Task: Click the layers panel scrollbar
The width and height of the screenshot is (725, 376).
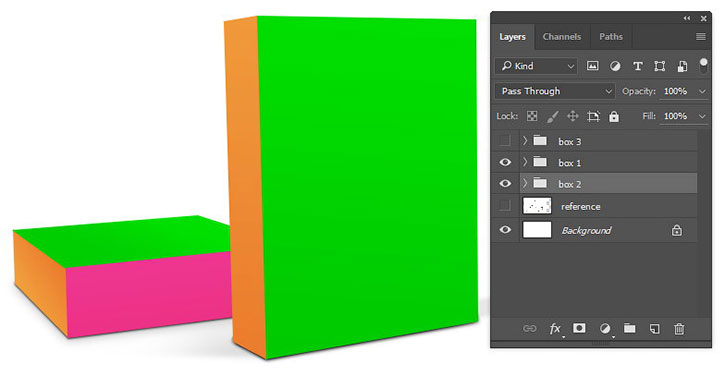Action: pyautogui.click(x=704, y=222)
